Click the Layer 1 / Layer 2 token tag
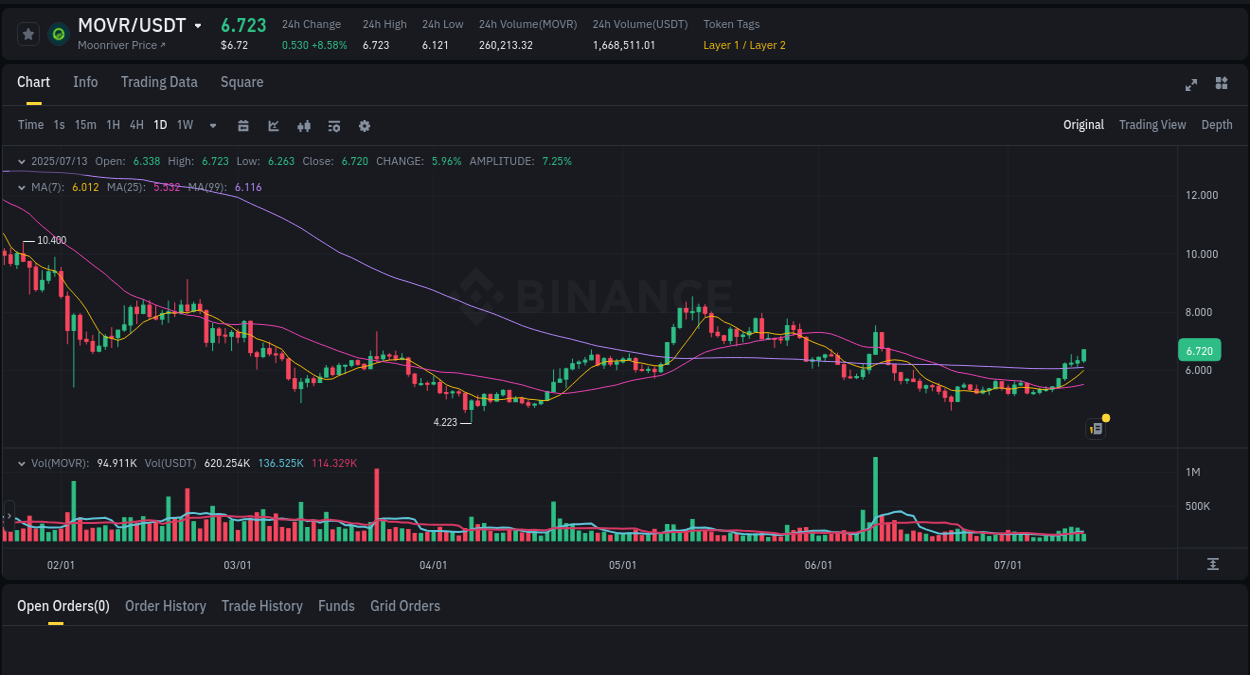 tap(744, 45)
